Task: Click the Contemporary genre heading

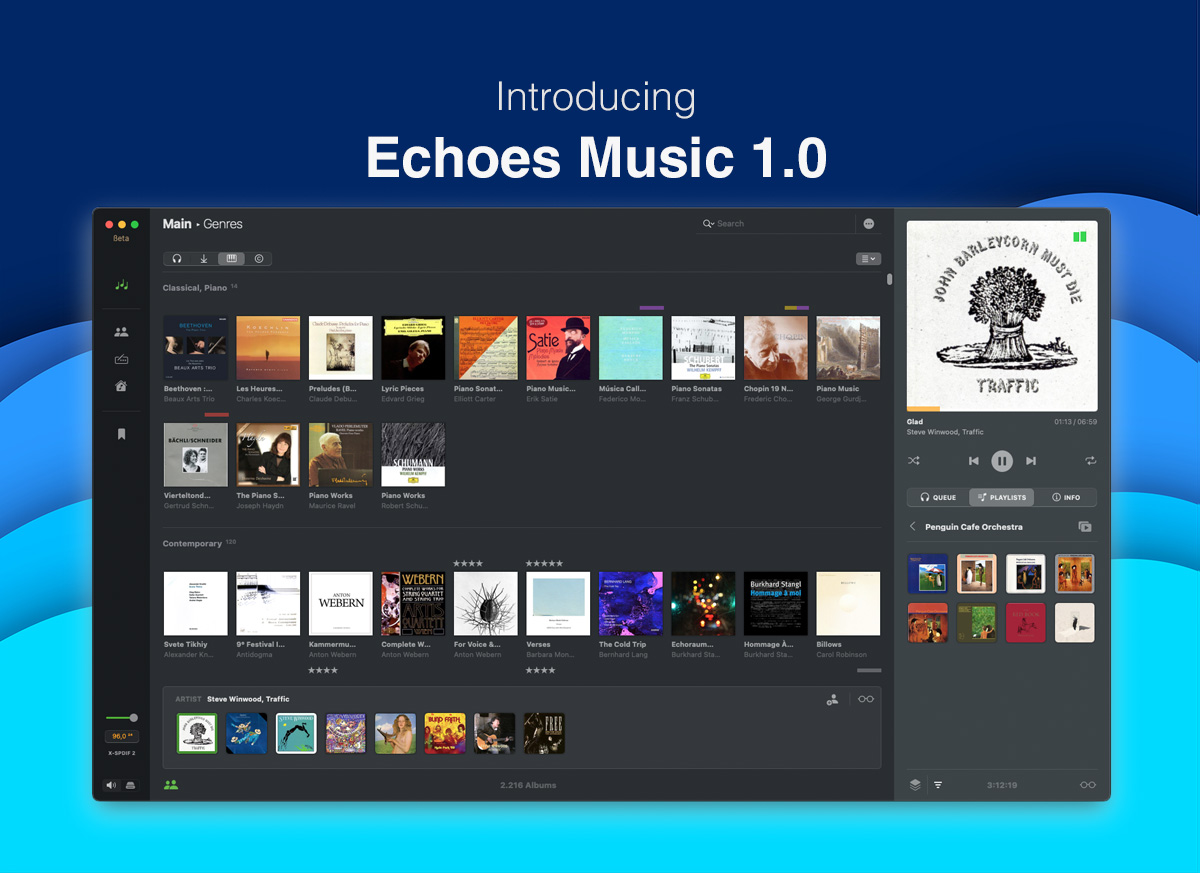Action: (192, 544)
